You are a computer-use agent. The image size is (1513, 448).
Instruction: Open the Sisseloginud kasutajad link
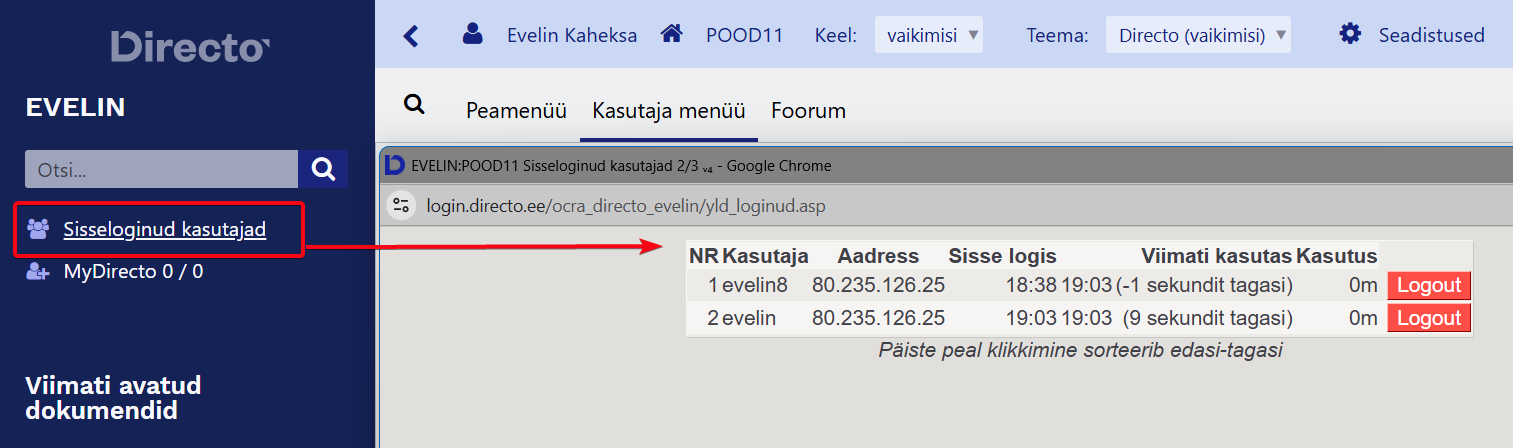coord(164,230)
